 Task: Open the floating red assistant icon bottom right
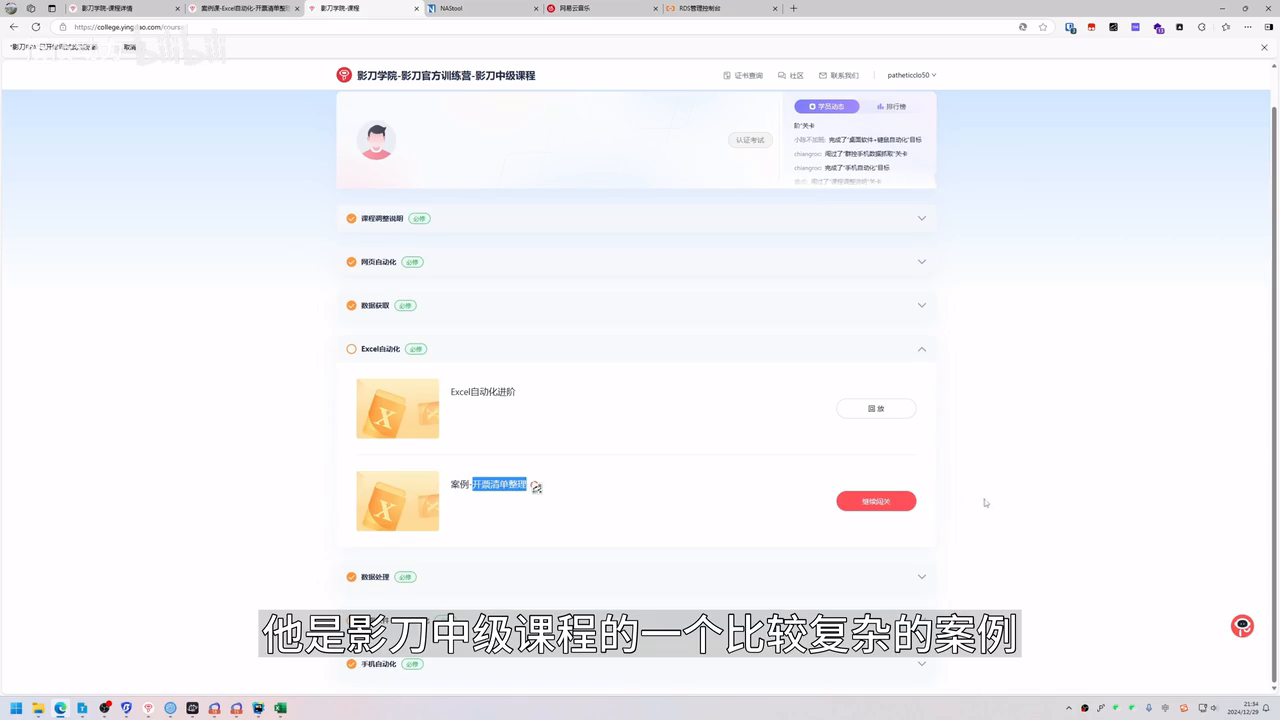point(1241,625)
